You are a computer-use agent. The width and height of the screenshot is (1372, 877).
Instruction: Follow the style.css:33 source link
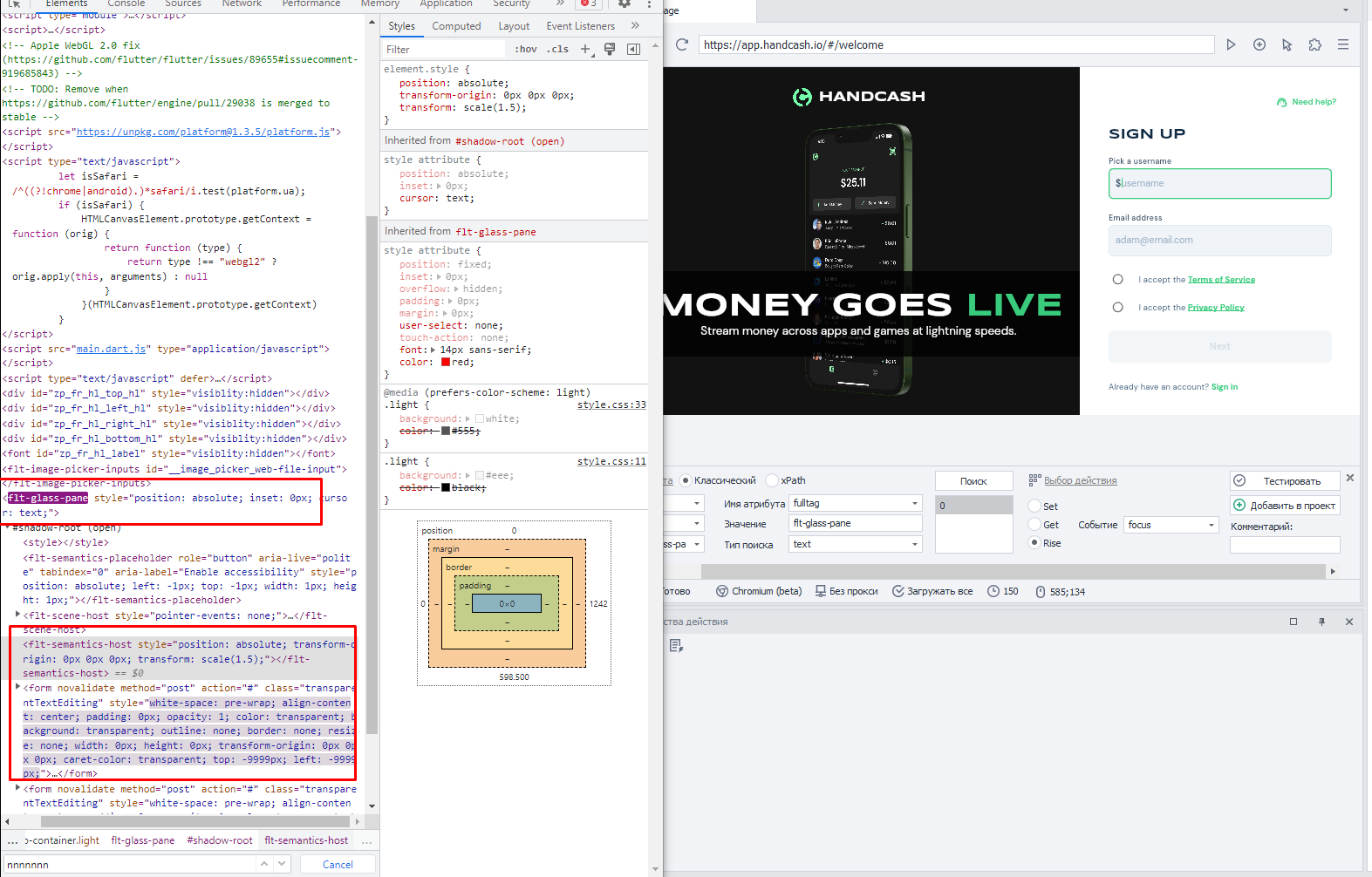pos(611,405)
